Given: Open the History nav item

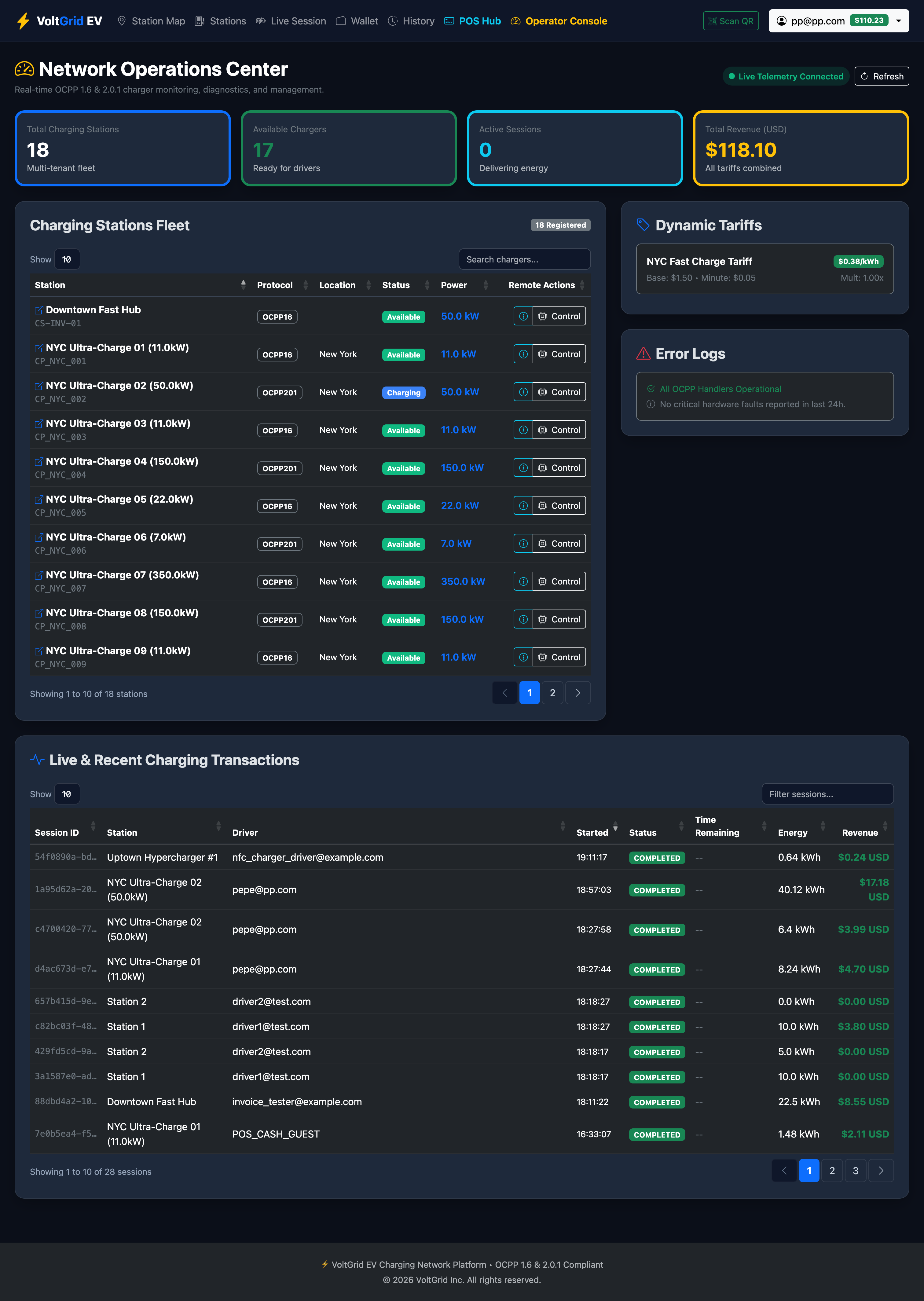Looking at the screenshot, I should [411, 21].
